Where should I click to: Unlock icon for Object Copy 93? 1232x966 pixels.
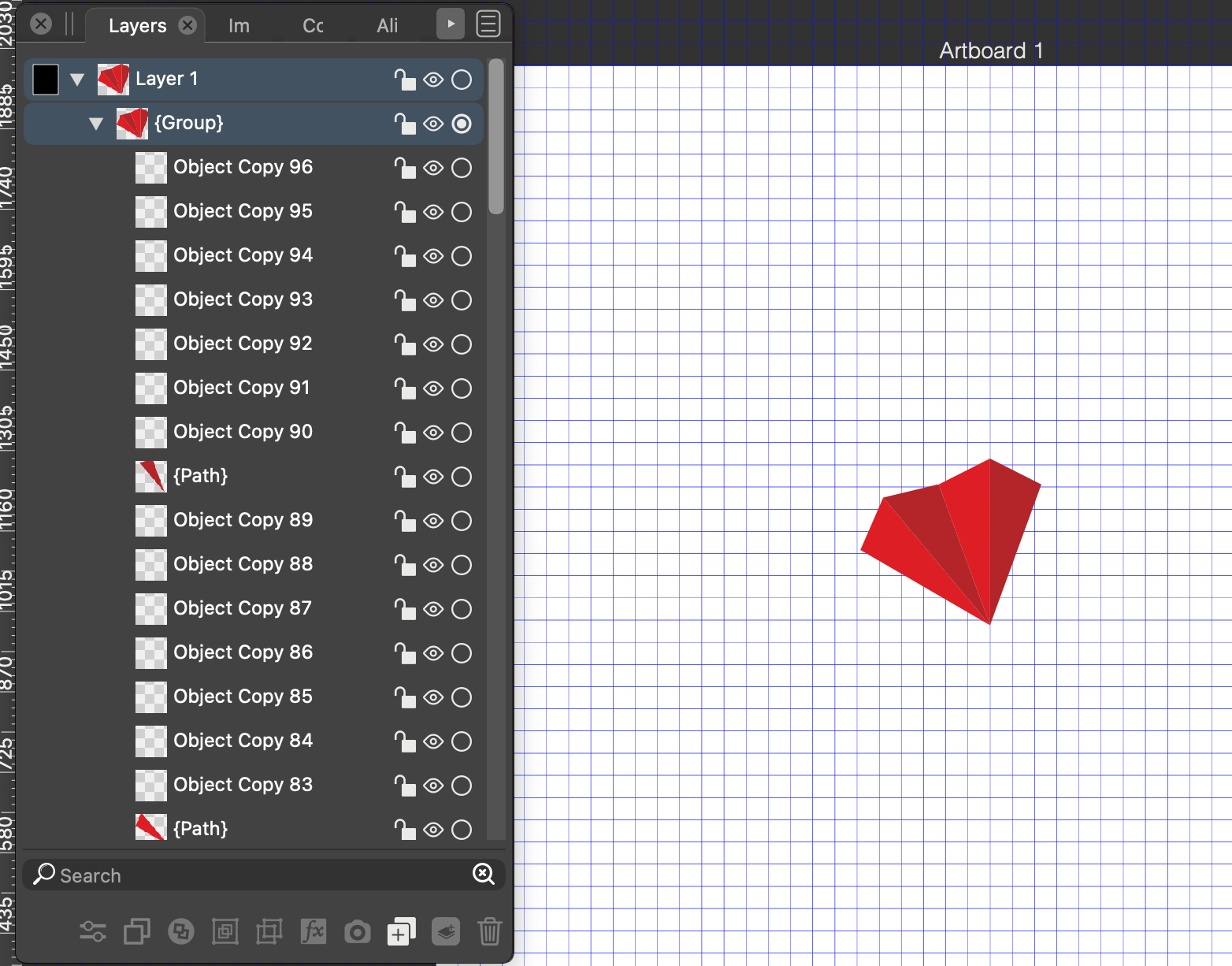[404, 300]
